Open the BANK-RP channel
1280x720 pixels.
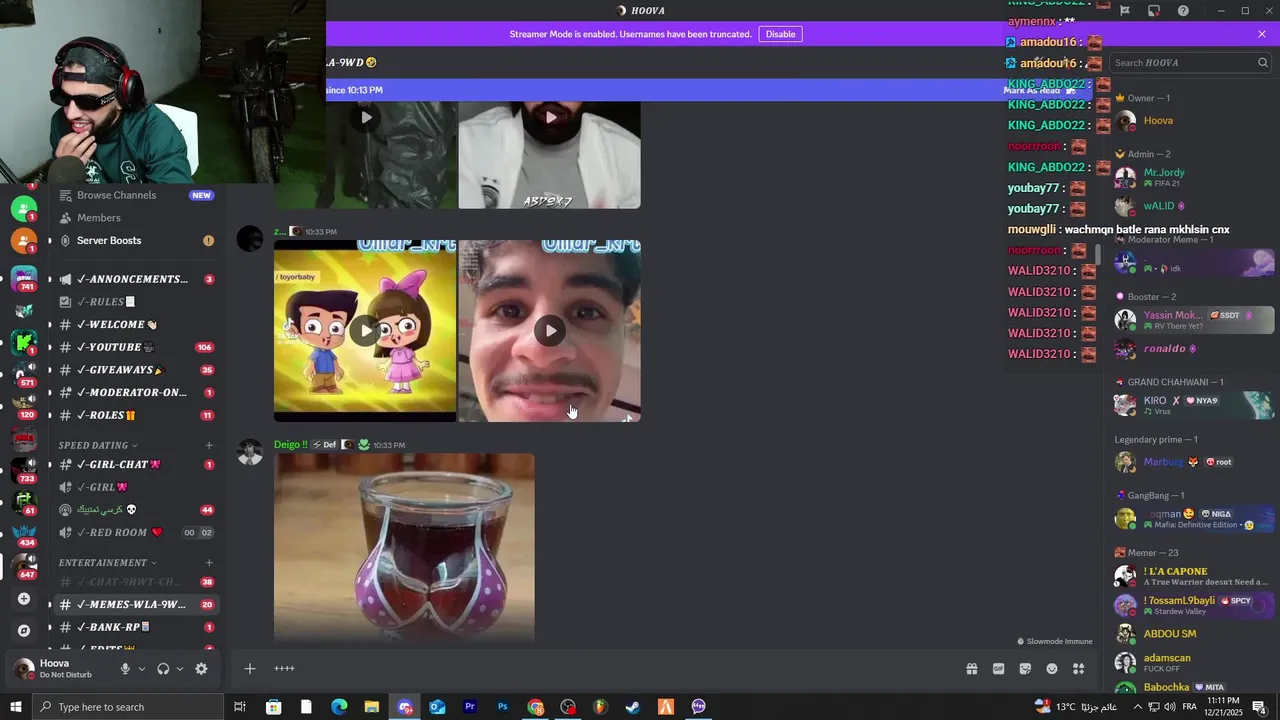(x=136, y=628)
